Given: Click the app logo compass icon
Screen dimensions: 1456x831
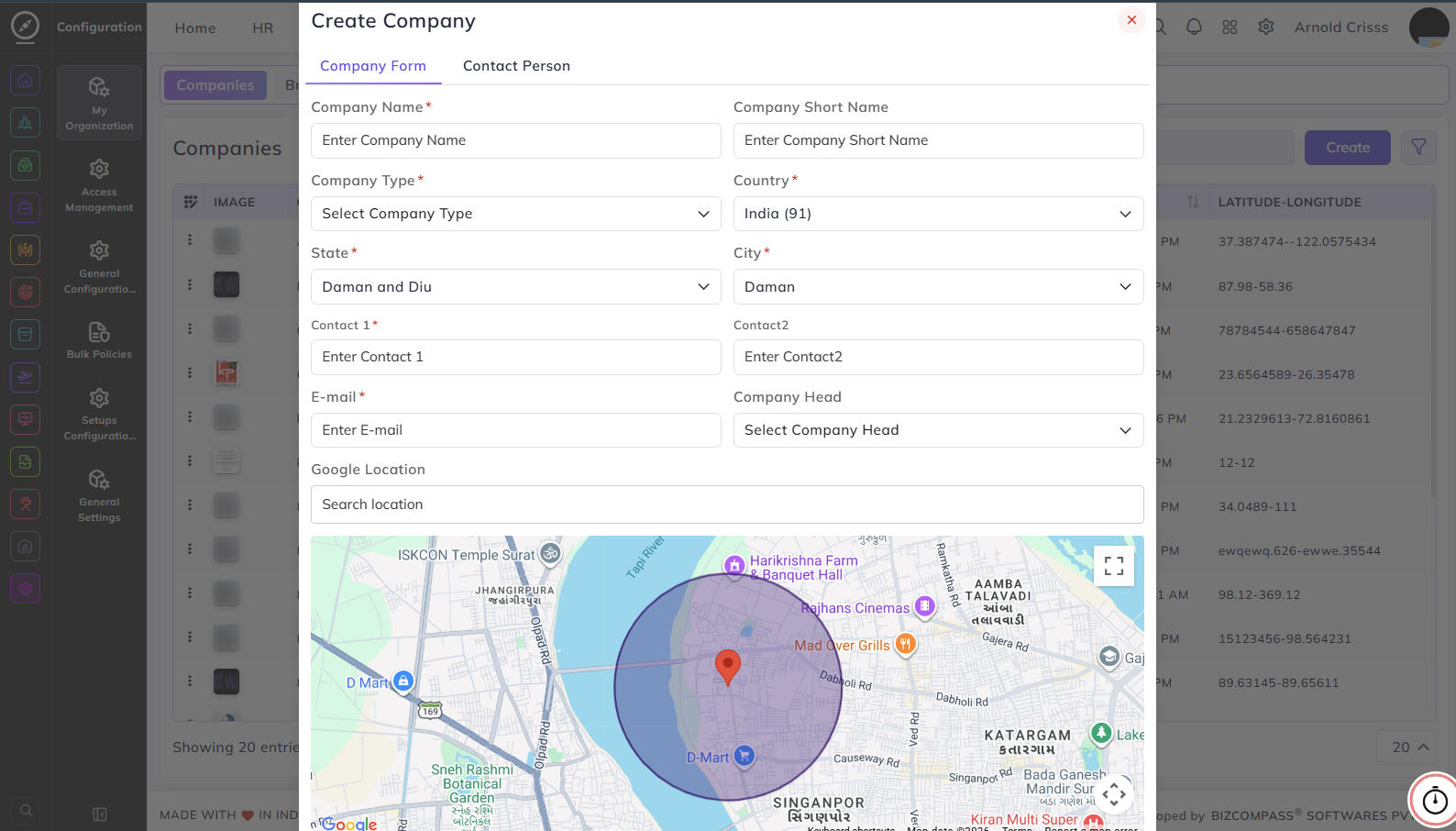Looking at the screenshot, I should pos(25,26).
